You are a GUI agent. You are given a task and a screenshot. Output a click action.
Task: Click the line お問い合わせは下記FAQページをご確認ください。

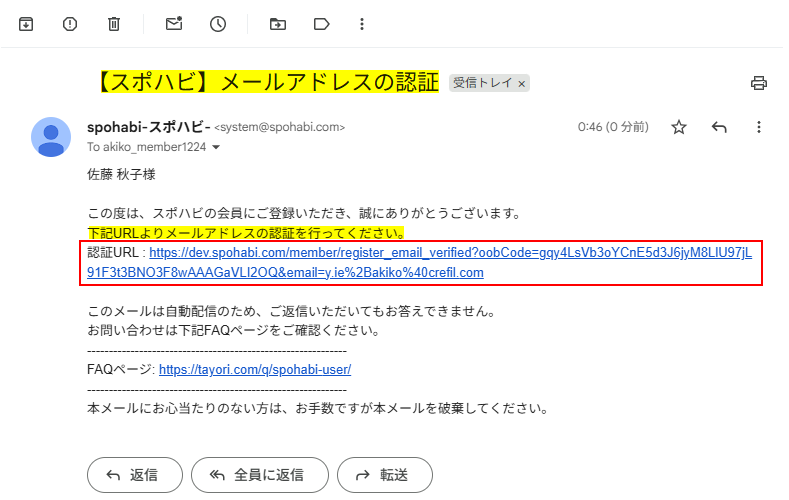(x=233, y=330)
